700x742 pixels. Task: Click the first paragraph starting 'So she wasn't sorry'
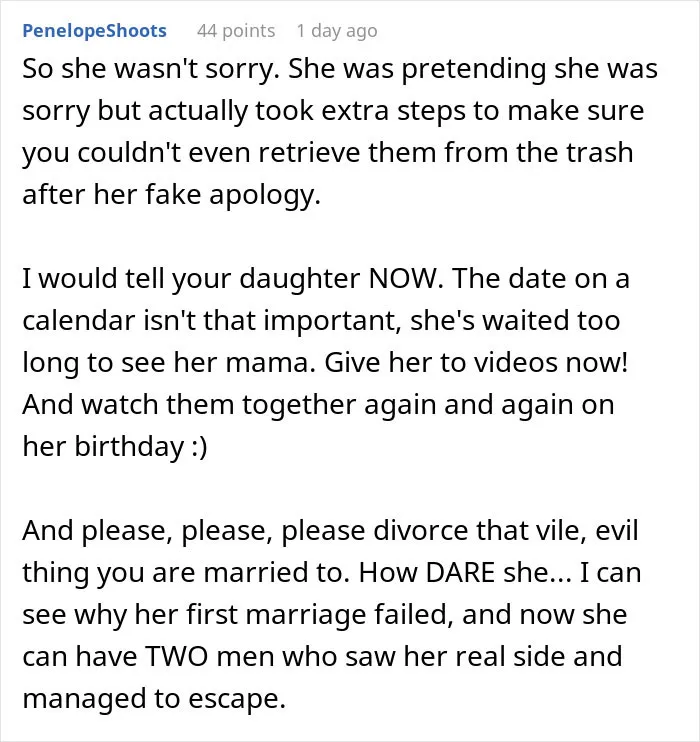340,131
